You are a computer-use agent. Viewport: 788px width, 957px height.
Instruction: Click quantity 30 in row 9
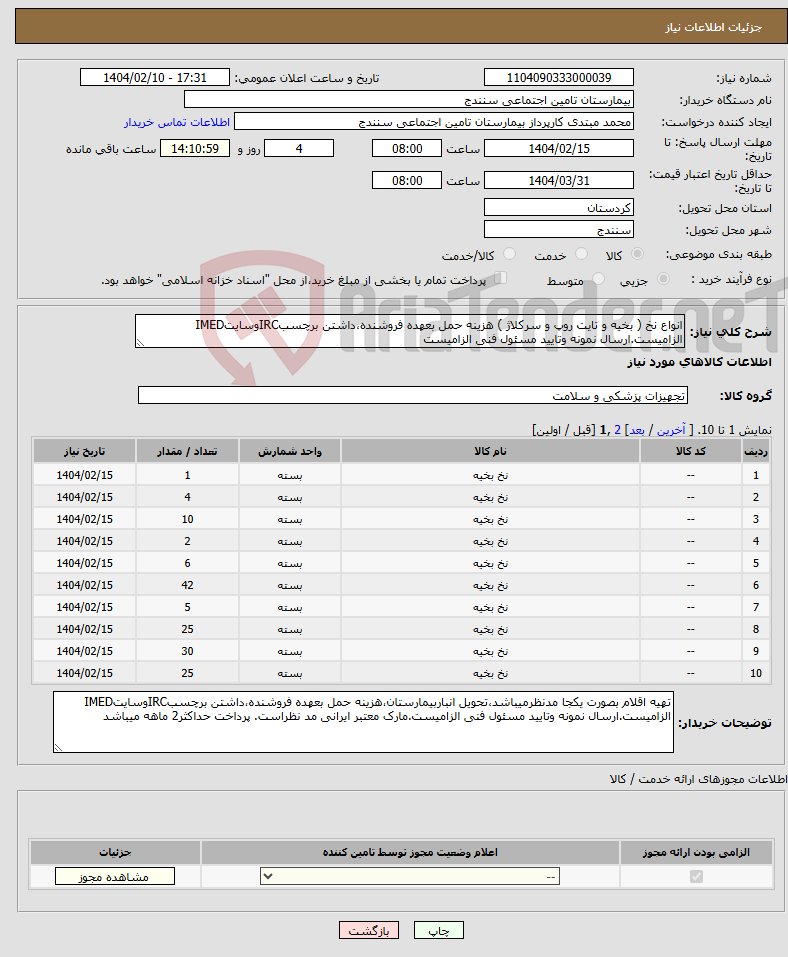[187, 651]
